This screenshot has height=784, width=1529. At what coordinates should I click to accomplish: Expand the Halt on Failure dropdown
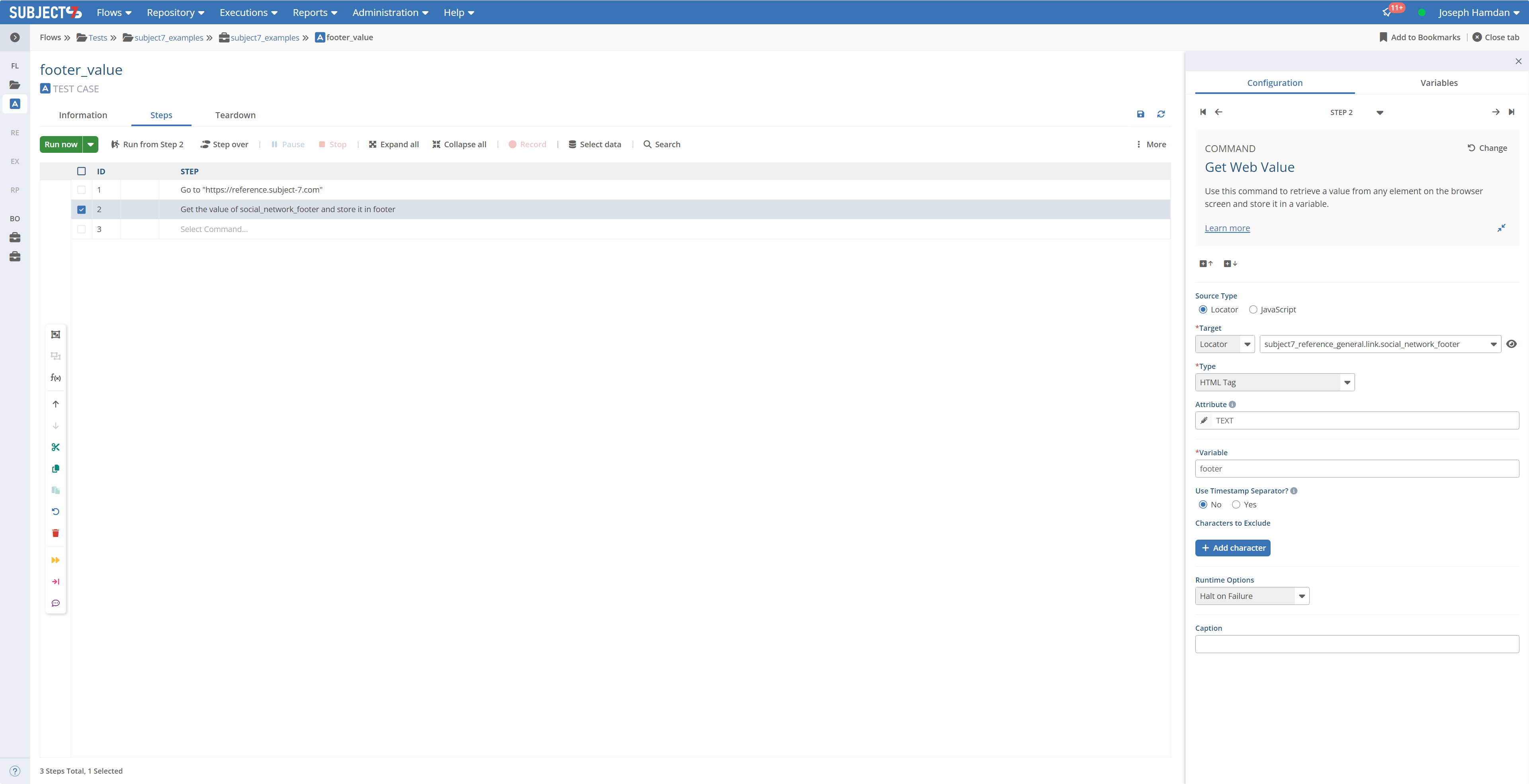pos(1252,596)
